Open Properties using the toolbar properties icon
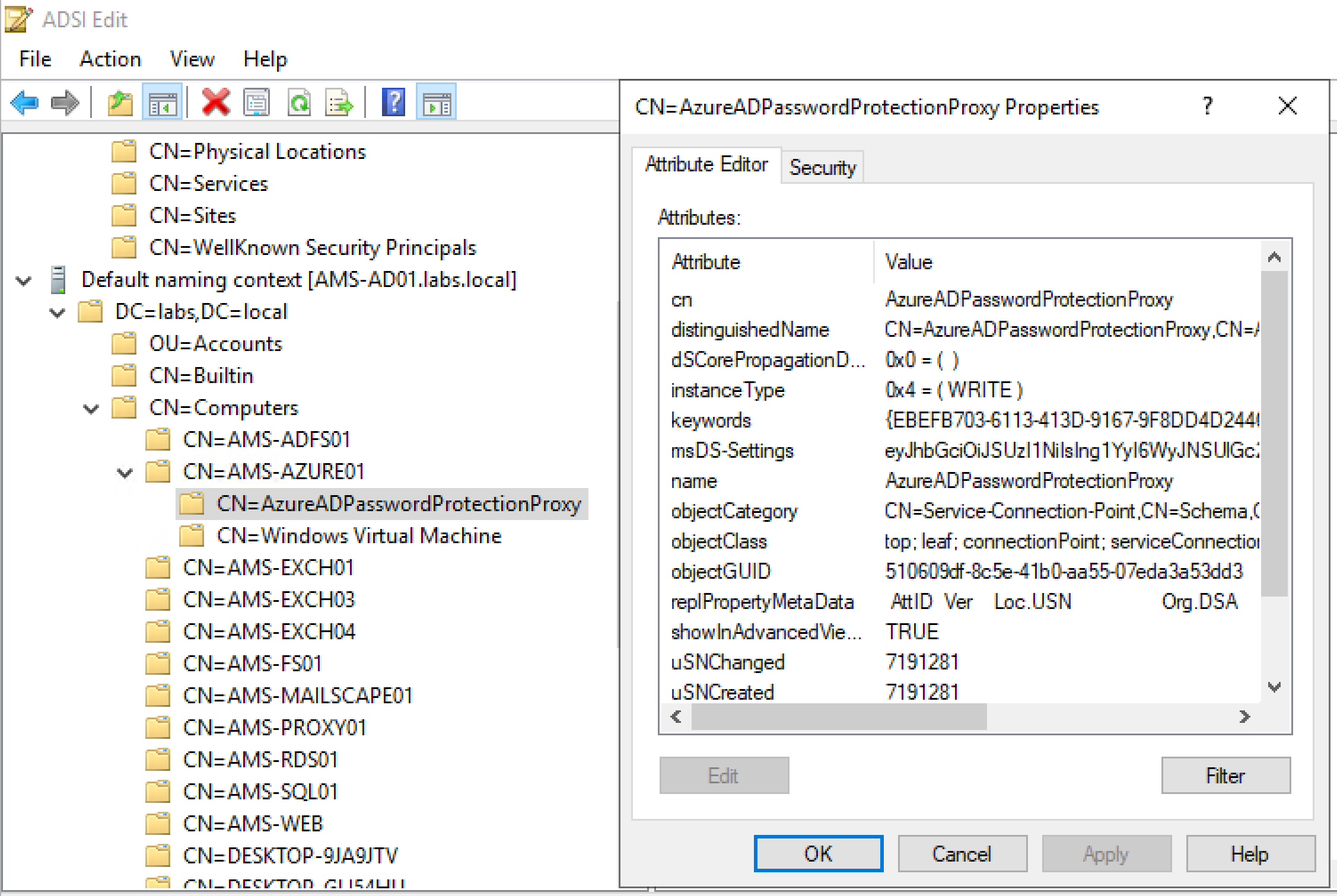Screen dimensions: 1337x896 tap(257, 102)
